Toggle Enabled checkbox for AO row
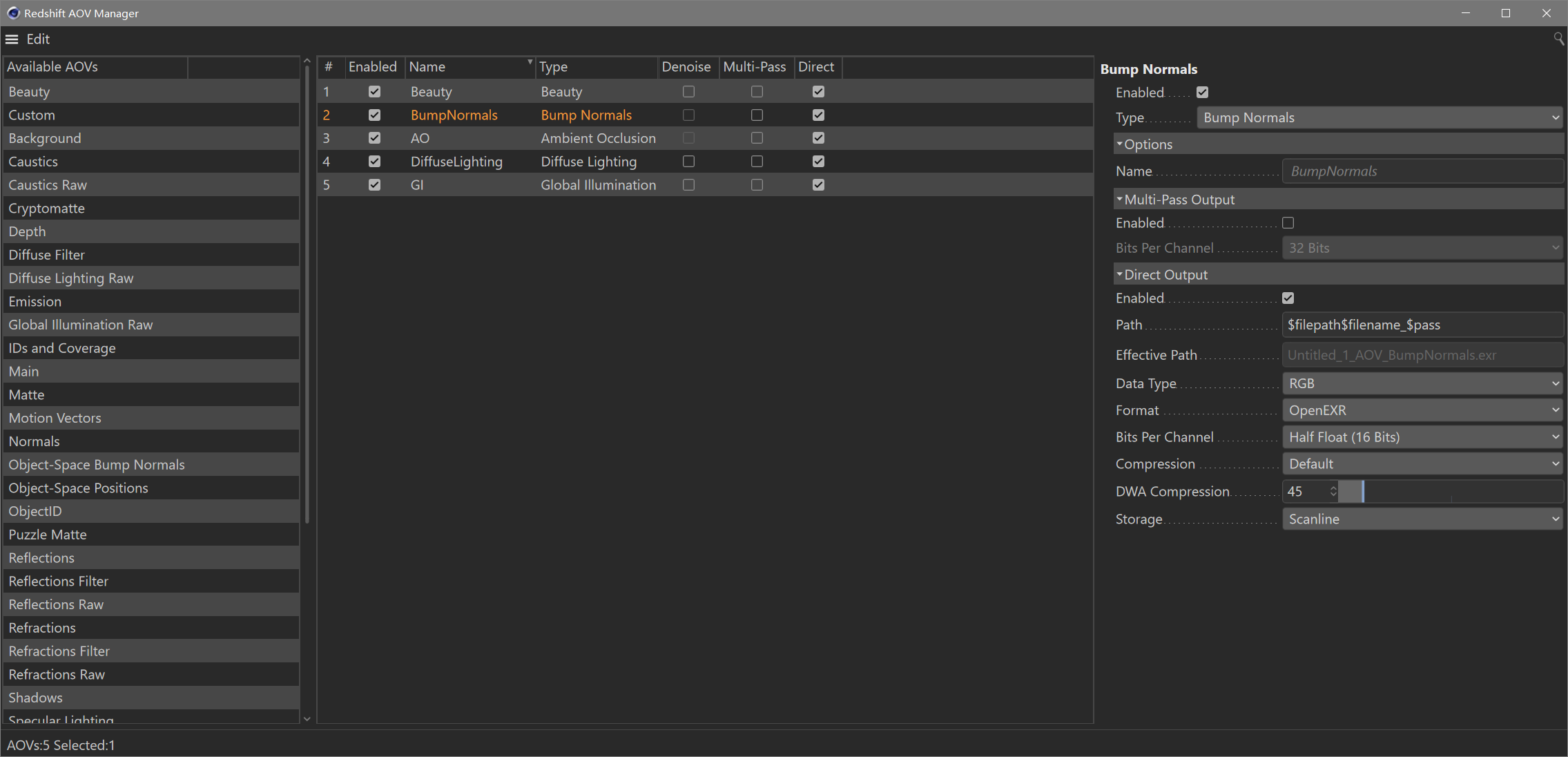The width and height of the screenshot is (1568, 757). pyautogui.click(x=374, y=138)
